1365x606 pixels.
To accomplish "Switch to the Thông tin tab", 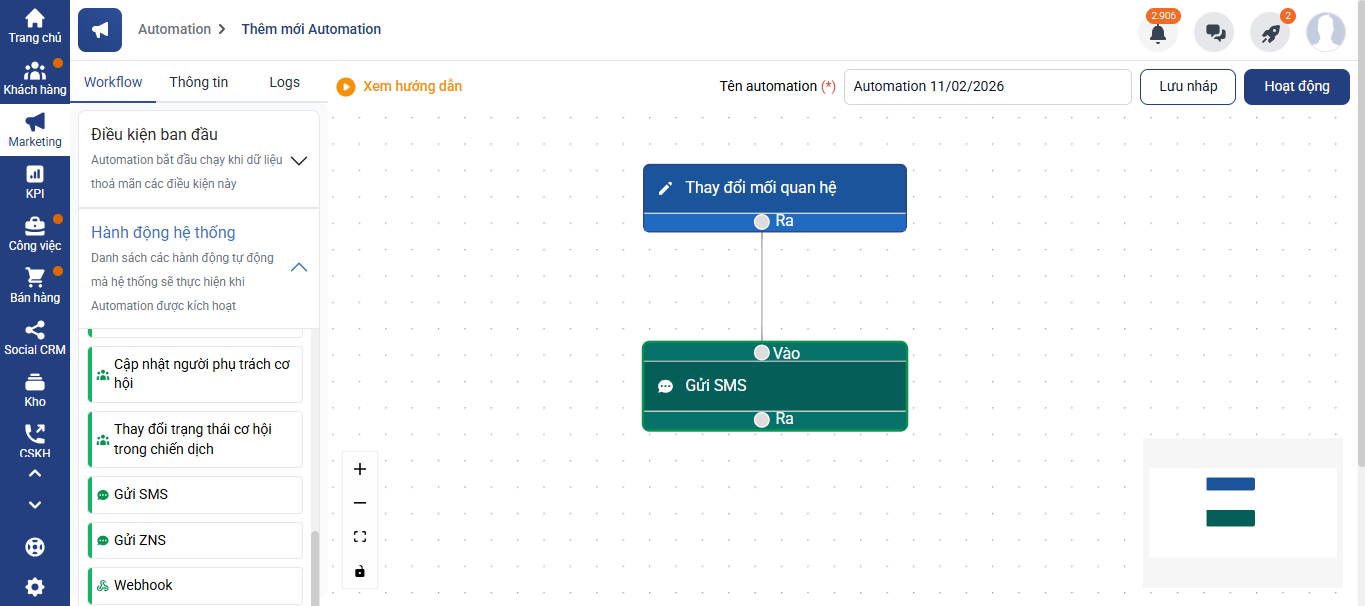I will pyautogui.click(x=198, y=82).
